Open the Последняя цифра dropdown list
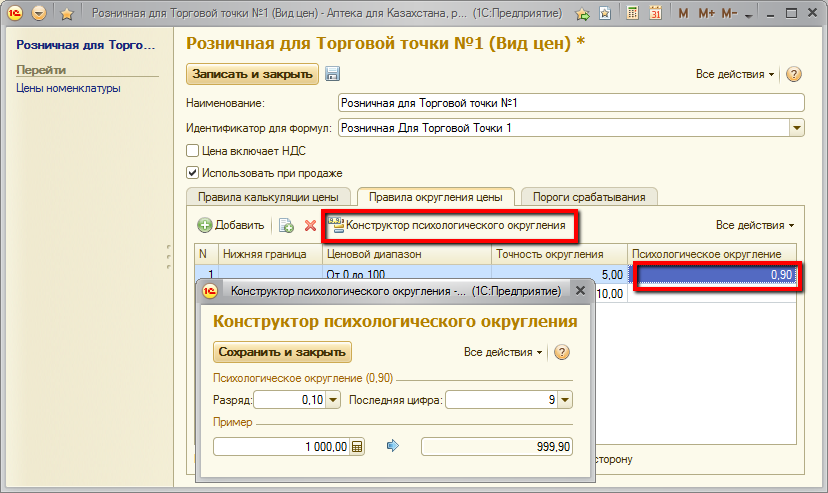Viewport: 828px width, 493px height. 565,401
